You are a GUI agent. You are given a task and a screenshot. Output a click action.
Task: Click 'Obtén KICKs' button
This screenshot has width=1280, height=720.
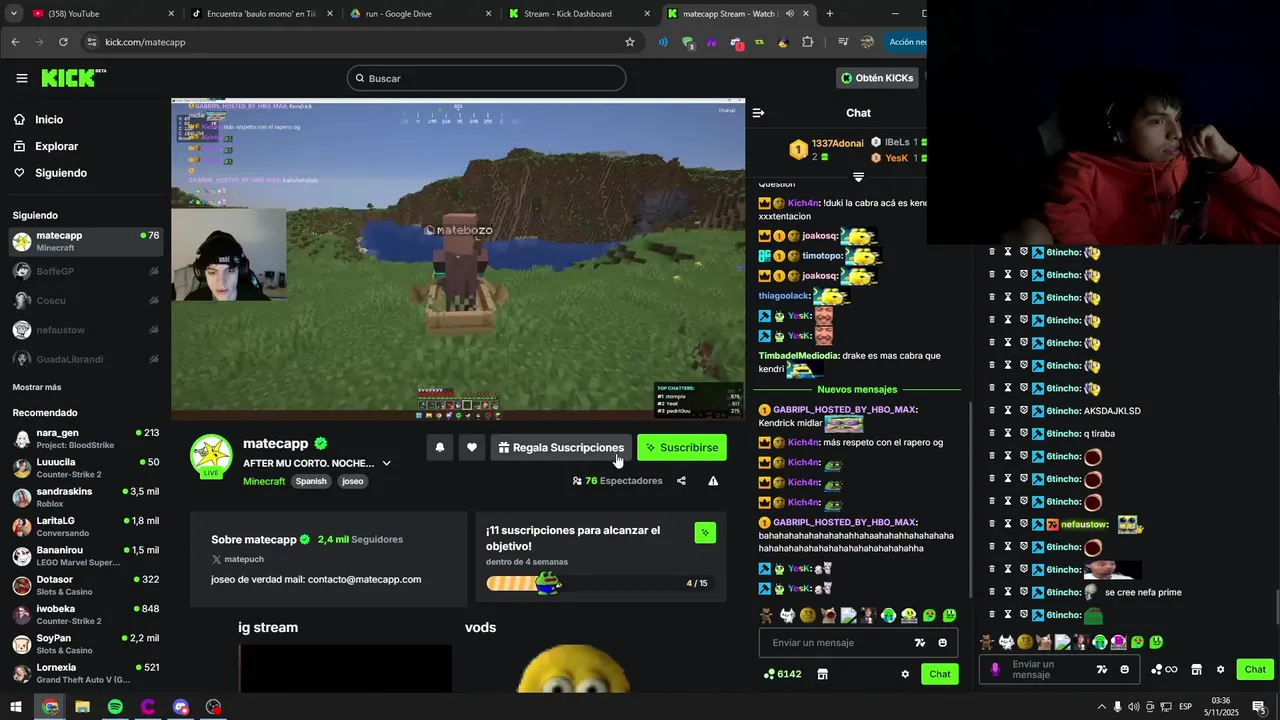(877, 78)
